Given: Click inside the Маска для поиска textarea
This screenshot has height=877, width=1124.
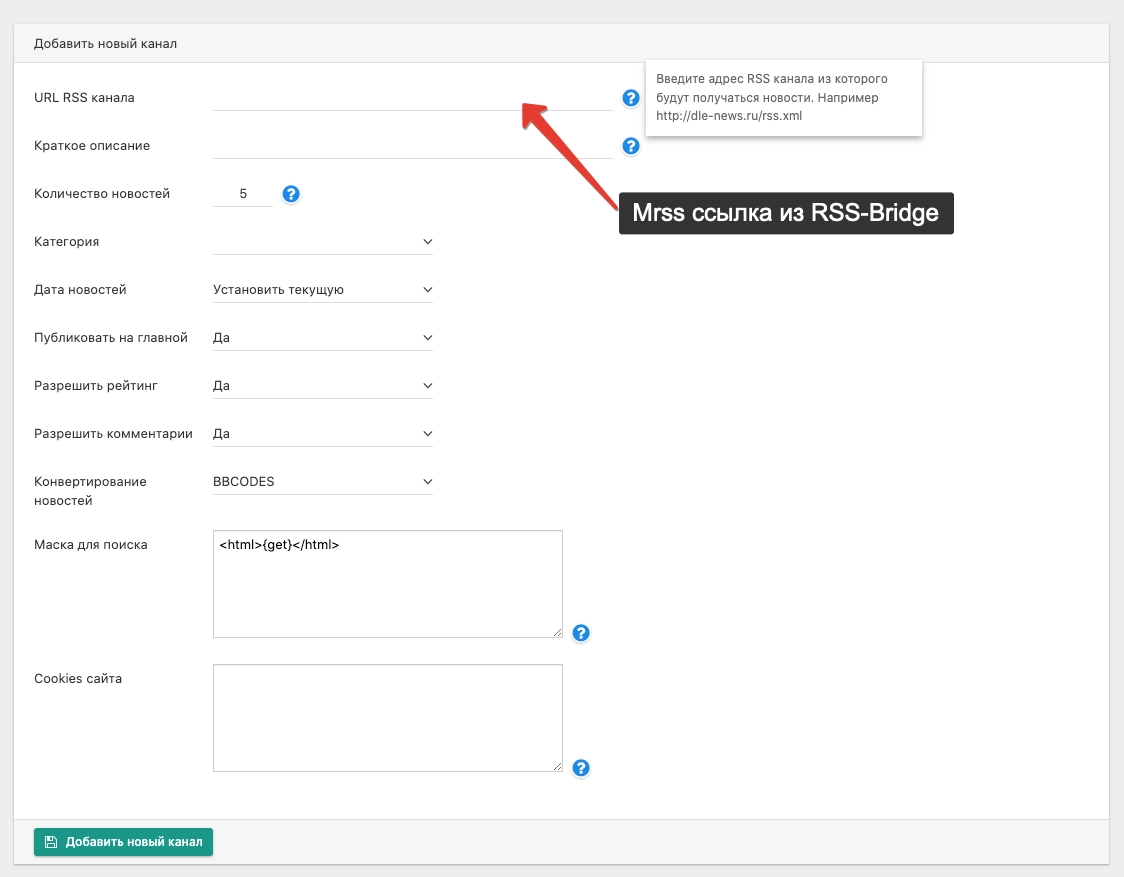Looking at the screenshot, I should coord(387,590).
